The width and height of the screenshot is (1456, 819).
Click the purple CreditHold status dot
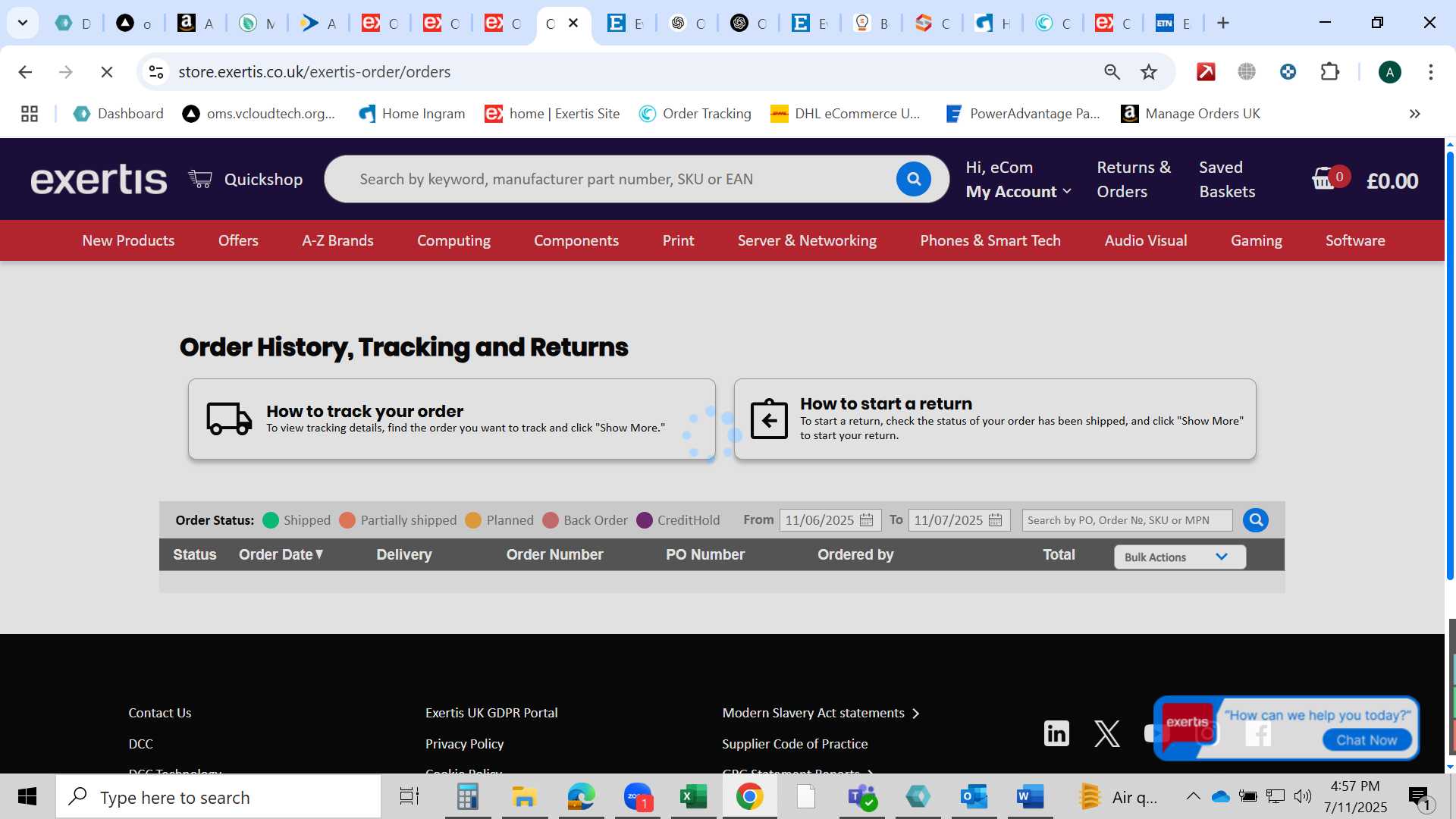tap(645, 520)
